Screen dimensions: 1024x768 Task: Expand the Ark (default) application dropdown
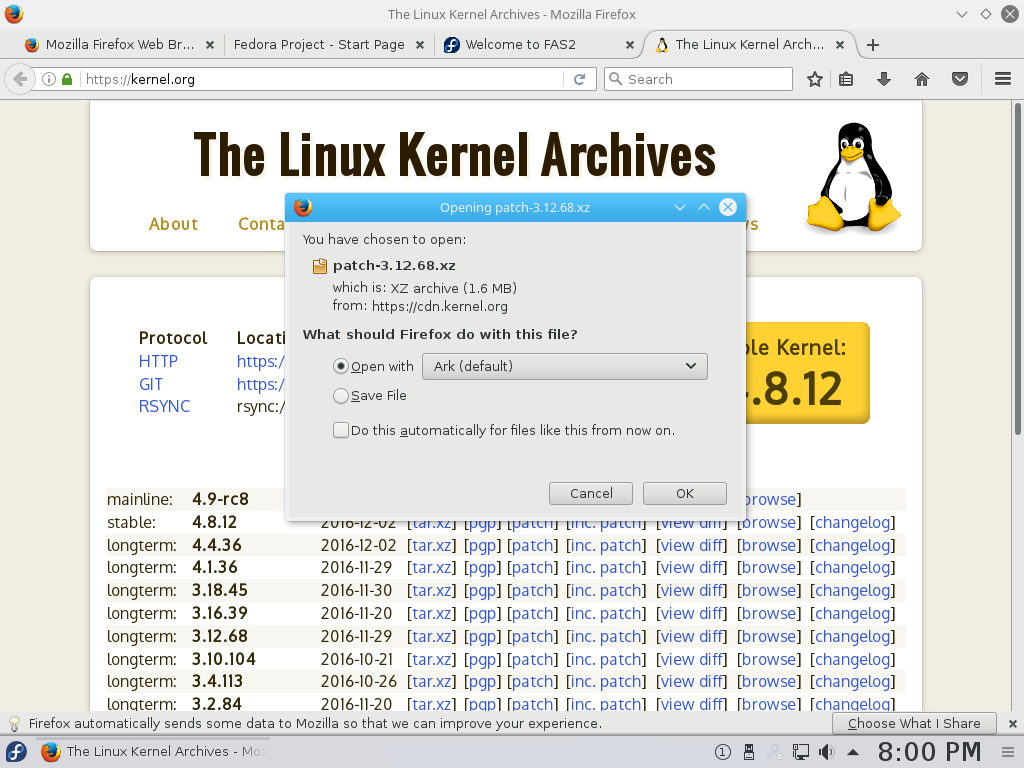(x=565, y=366)
